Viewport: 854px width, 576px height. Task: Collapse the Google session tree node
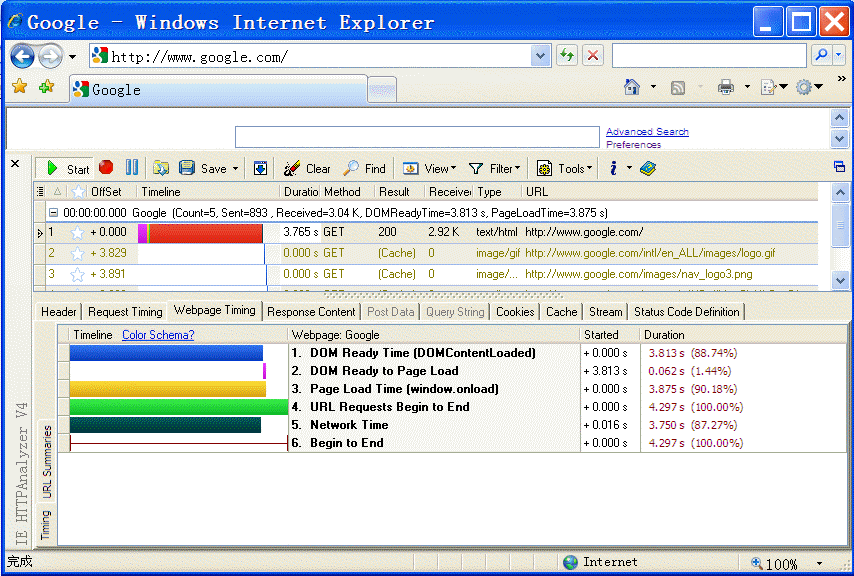point(53,213)
